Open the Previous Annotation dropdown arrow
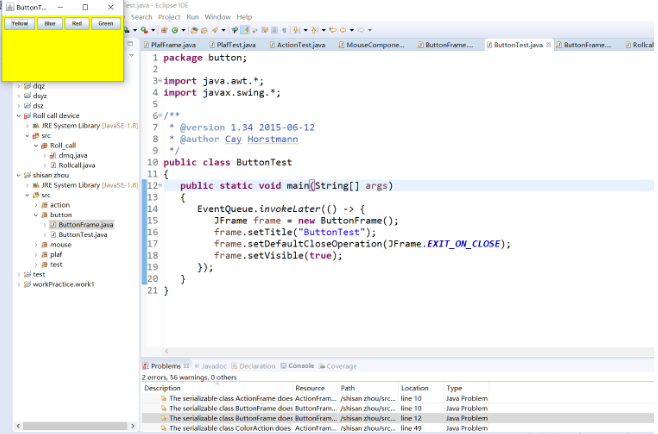 point(324,30)
